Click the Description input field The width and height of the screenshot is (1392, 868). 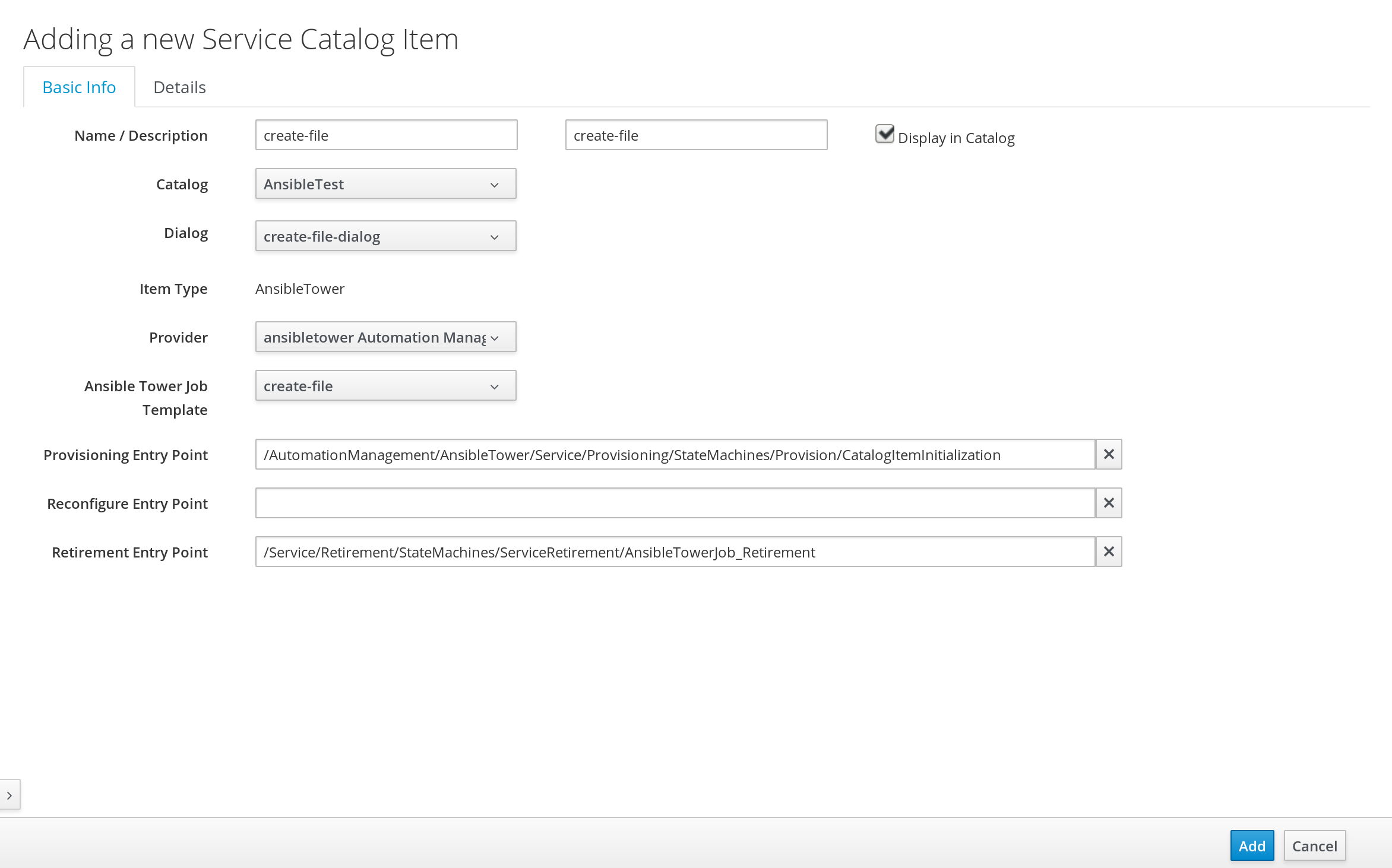coord(696,135)
